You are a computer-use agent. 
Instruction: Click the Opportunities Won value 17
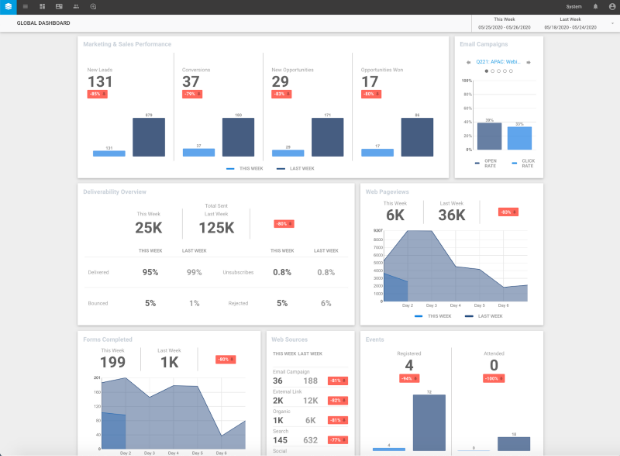(x=370, y=82)
